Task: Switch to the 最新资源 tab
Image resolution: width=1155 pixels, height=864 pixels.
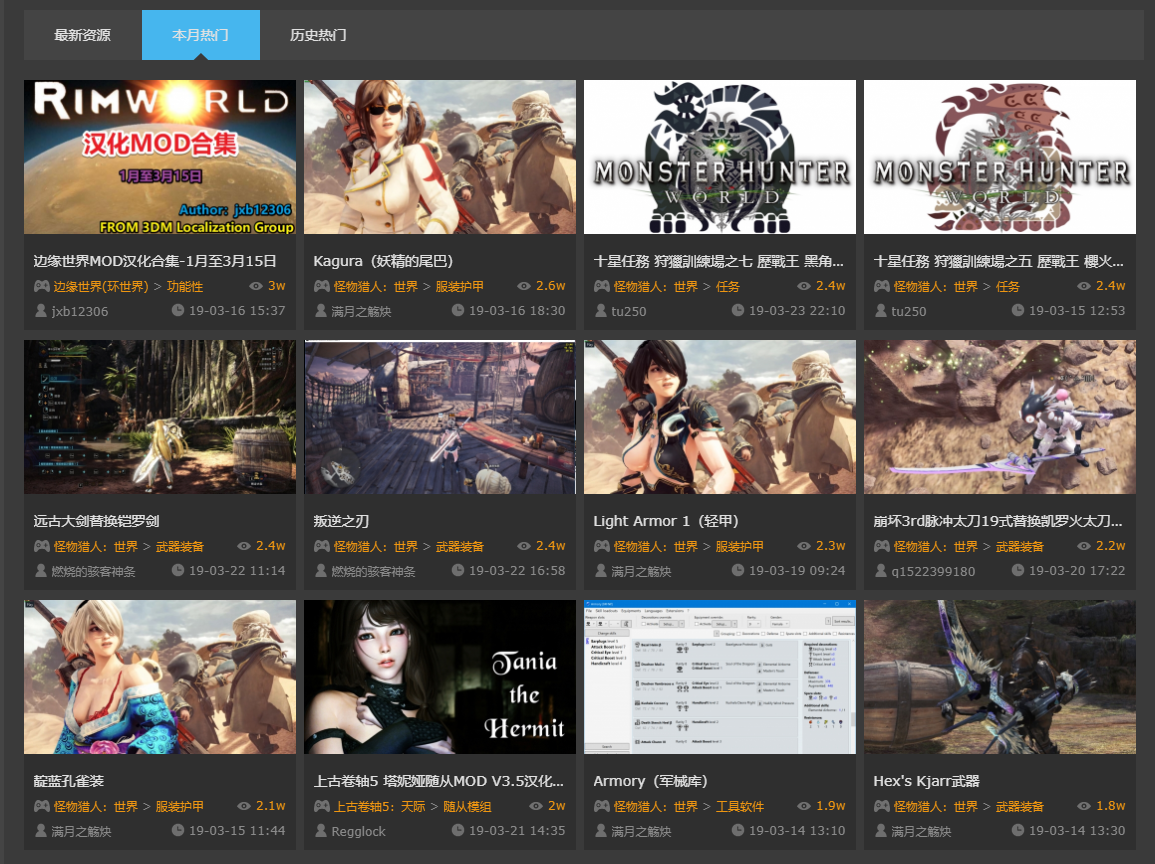Action: [82, 35]
